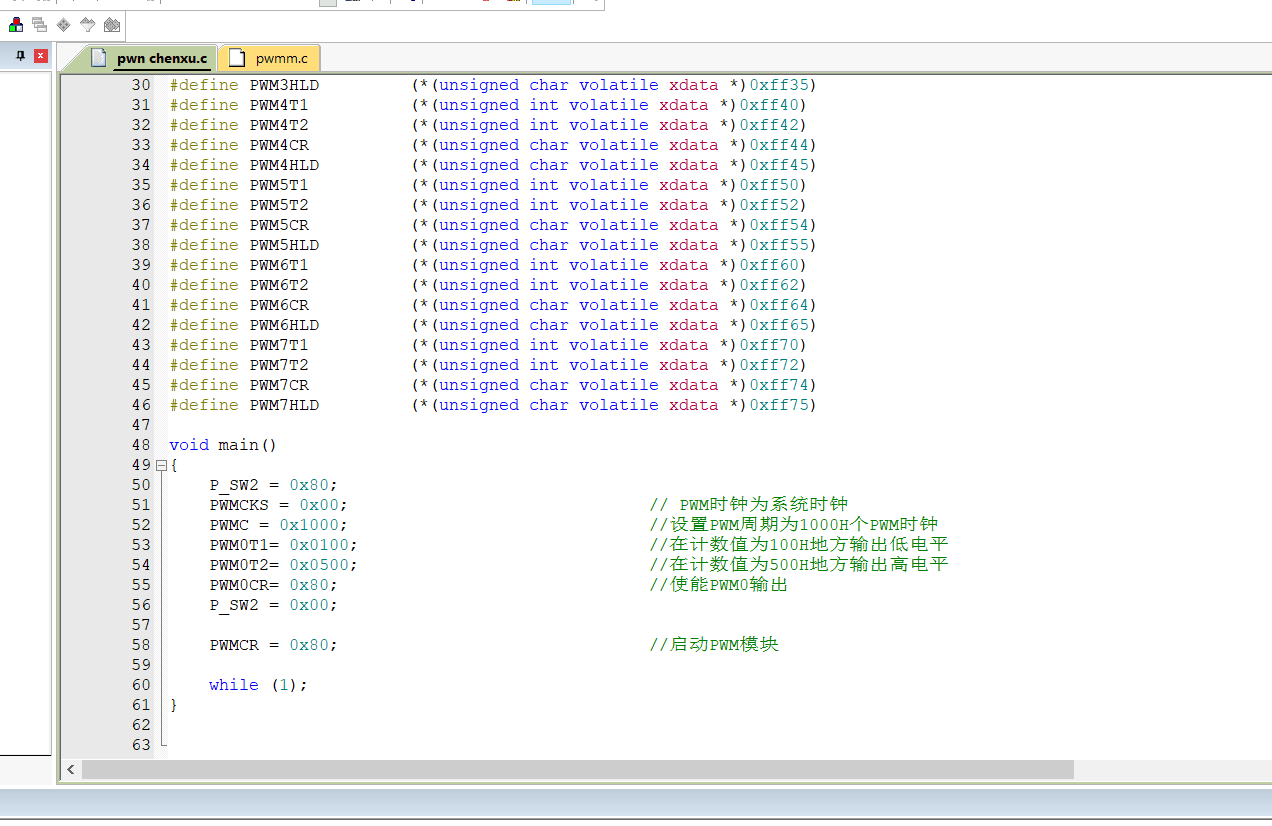
Task: Click address 0xff54 on line 37
Action: click(x=778, y=225)
